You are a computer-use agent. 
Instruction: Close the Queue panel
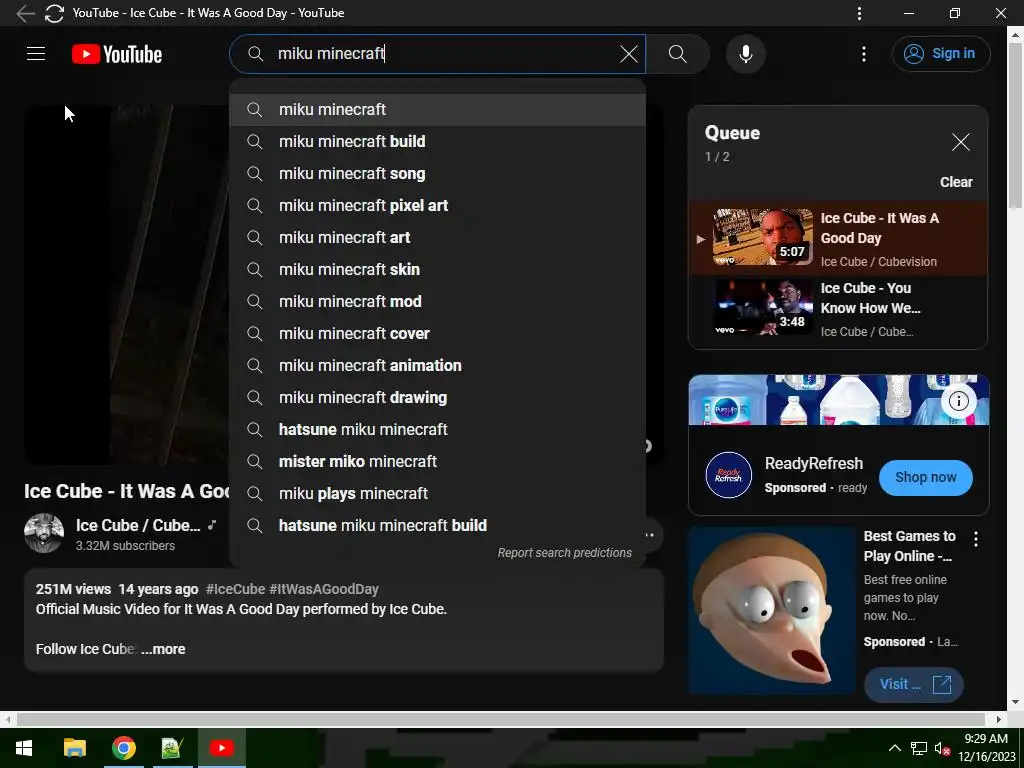[960, 142]
